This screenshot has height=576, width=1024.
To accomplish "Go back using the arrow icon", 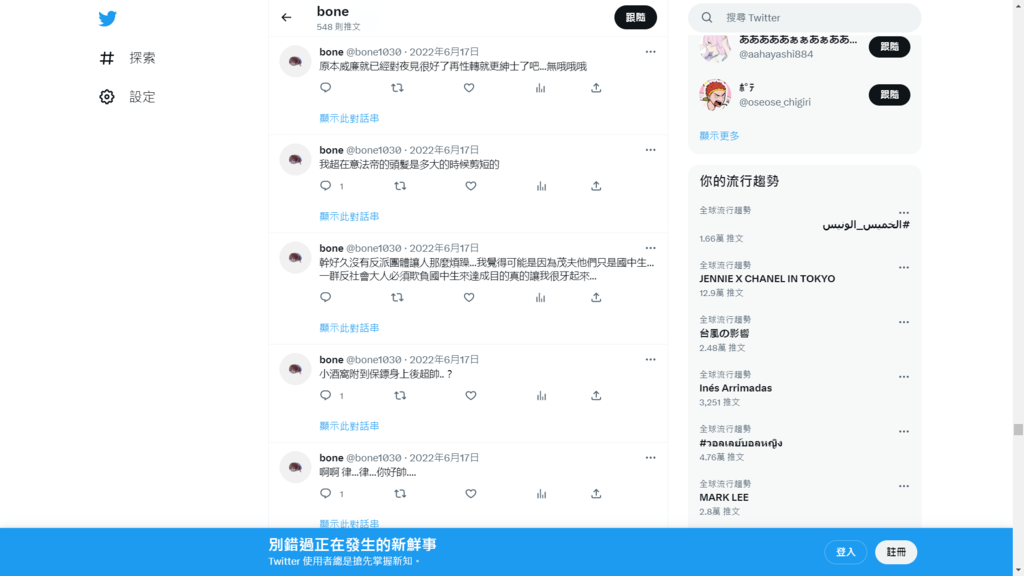I will (x=286, y=18).
